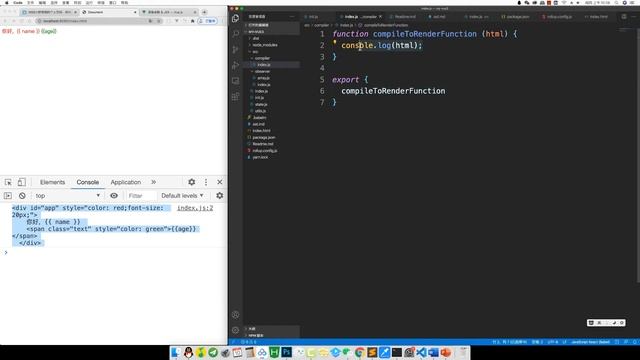
Task: Expand more DevTools tabs with the chevron
Action: click(153, 182)
